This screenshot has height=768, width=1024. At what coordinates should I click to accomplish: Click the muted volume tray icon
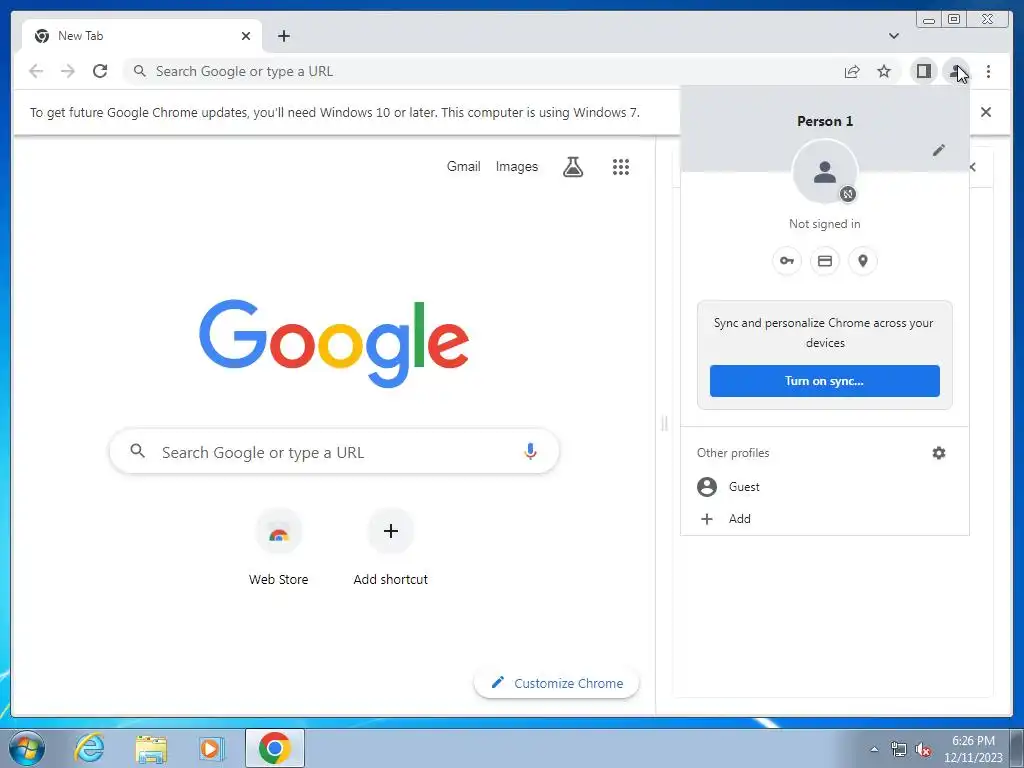[923, 750]
